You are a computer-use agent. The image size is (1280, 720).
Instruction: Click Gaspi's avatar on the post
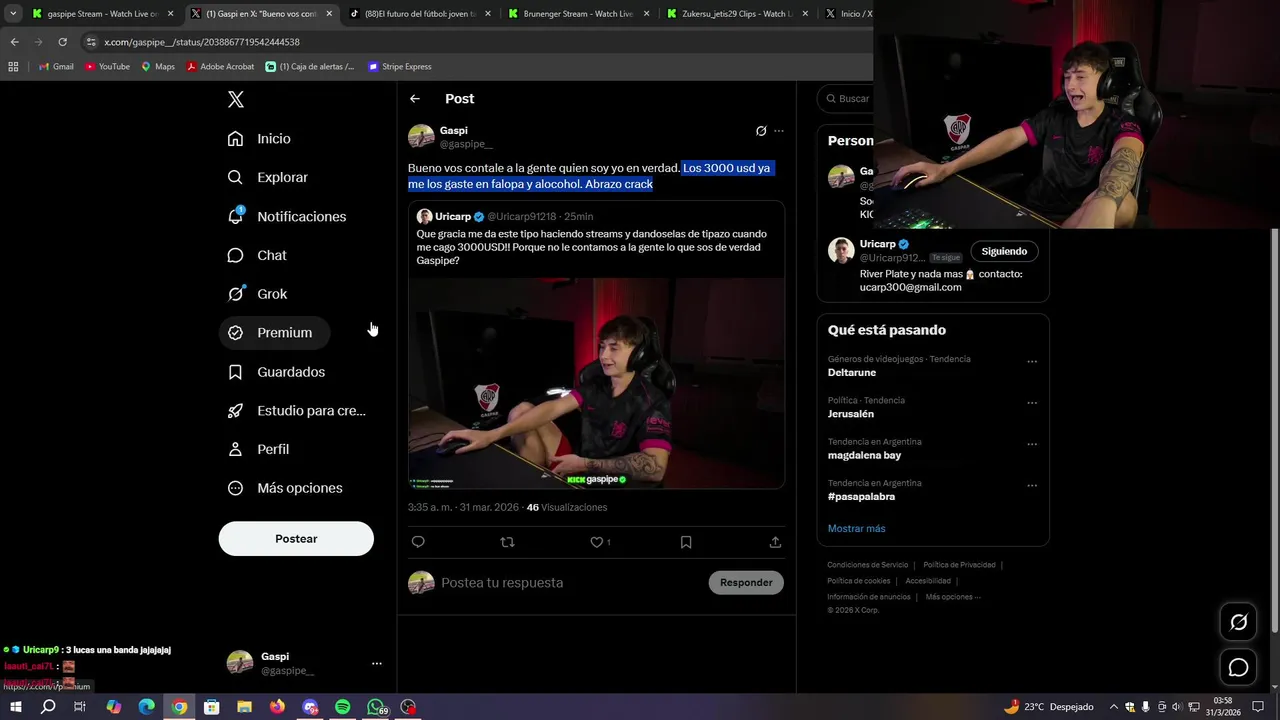pos(421,137)
